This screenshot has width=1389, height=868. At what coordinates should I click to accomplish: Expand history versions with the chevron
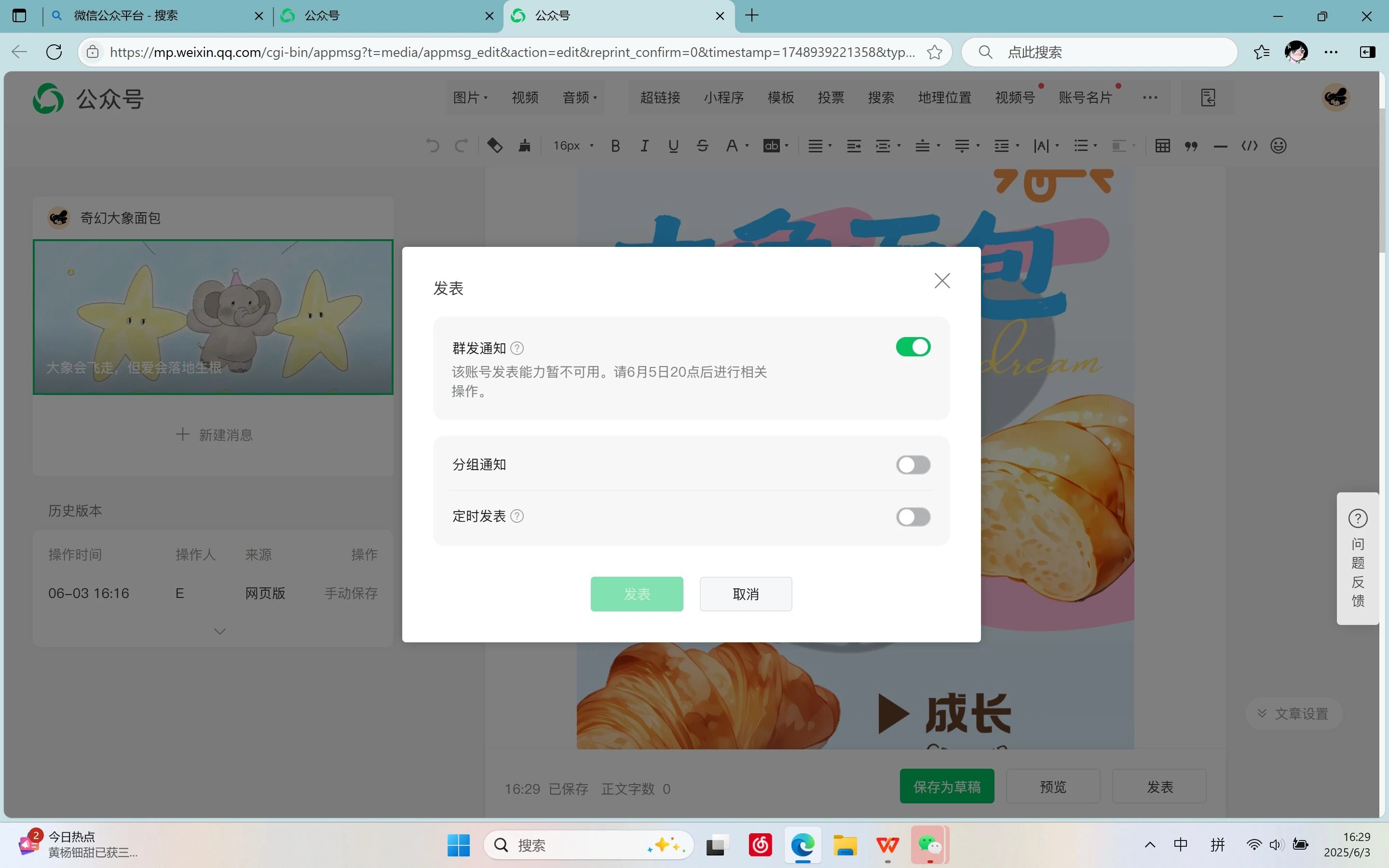[x=219, y=632]
